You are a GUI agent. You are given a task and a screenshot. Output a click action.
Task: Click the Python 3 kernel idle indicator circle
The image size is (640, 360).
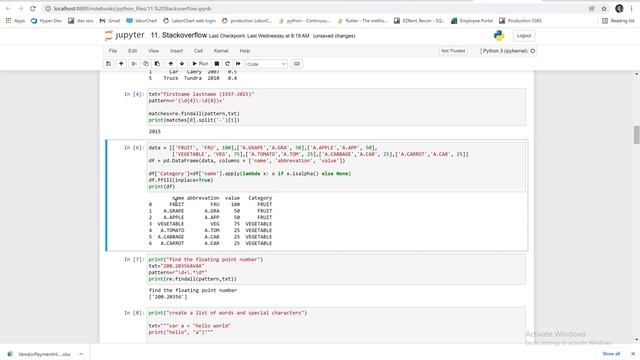click(x=533, y=51)
